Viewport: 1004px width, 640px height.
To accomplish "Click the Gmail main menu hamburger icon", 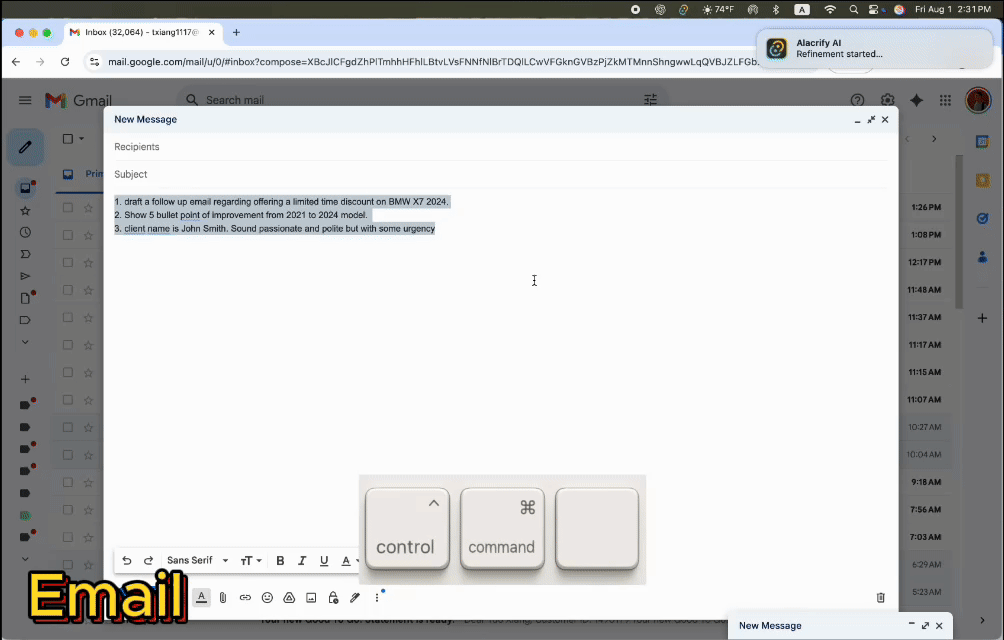I will 25,100.
